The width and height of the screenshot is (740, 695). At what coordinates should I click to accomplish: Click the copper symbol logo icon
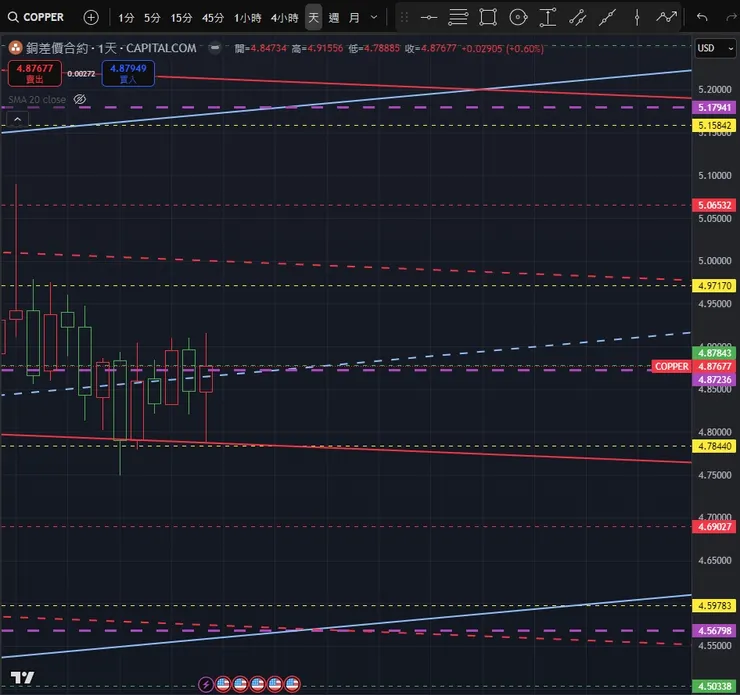[x=15, y=48]
